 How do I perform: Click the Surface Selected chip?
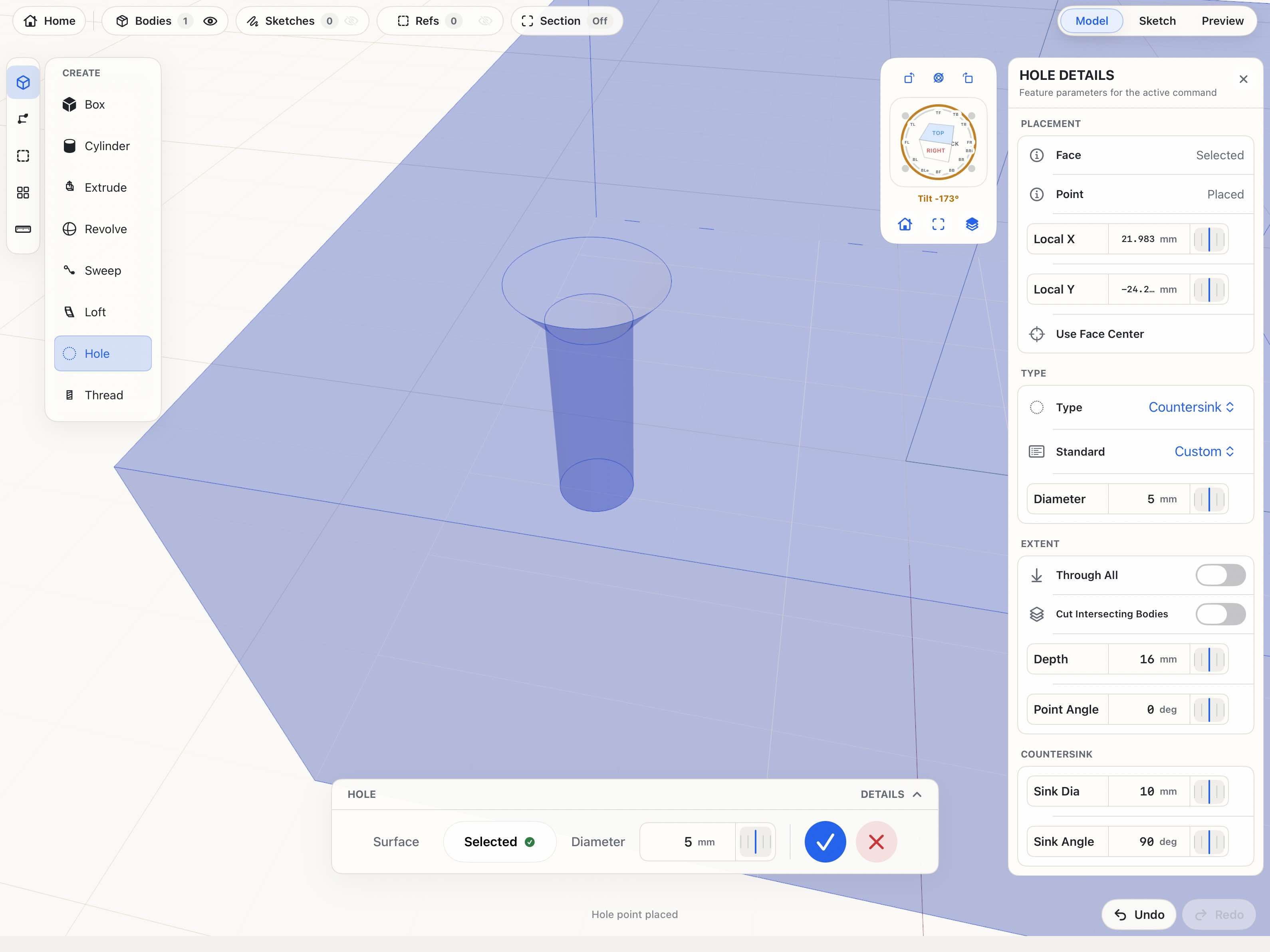[x=500, y=842]
